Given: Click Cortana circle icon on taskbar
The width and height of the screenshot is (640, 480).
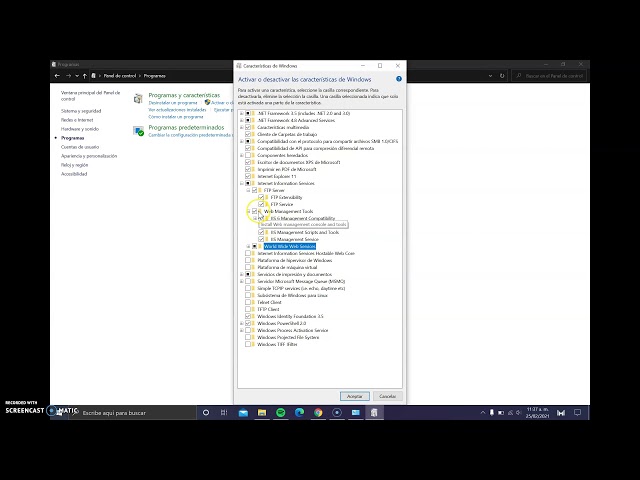Looking at the screenshot, I should [x=206, y=413].
